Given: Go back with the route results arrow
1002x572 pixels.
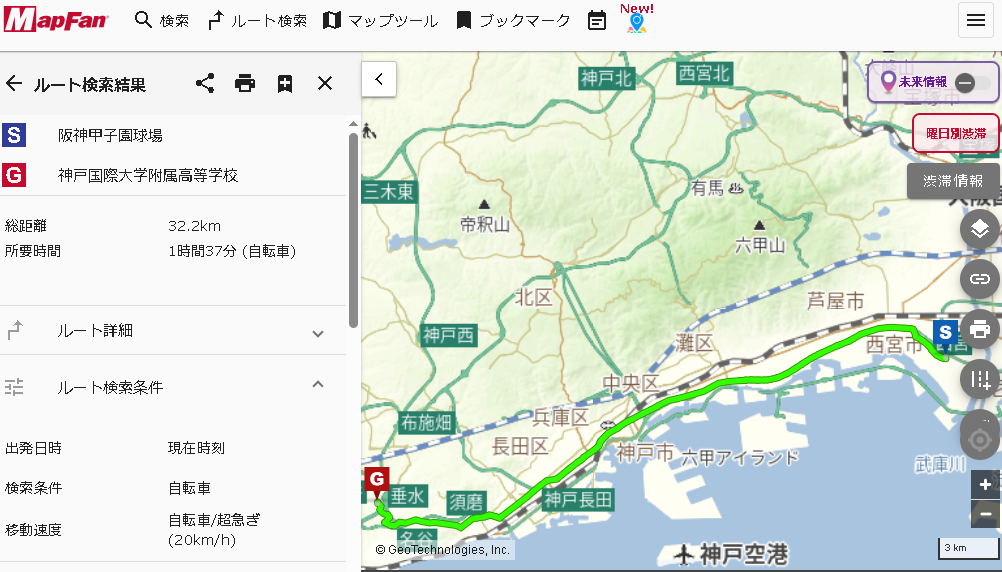Looking at the screenshot, I should [x=14, y=84].
